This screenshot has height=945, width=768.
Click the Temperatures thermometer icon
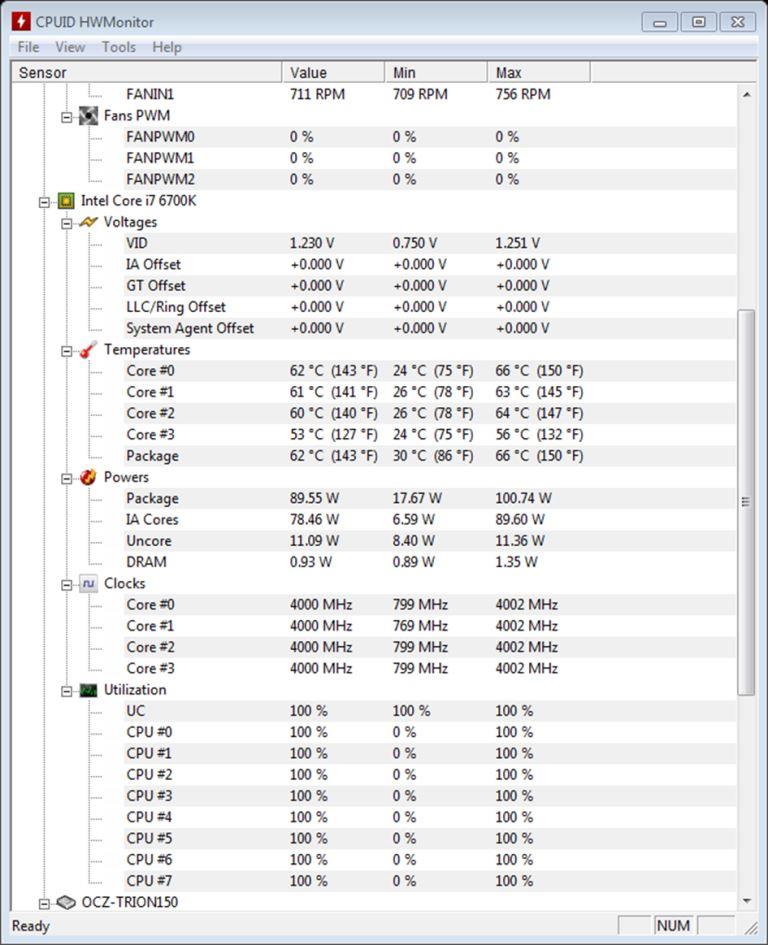[89, 350]
